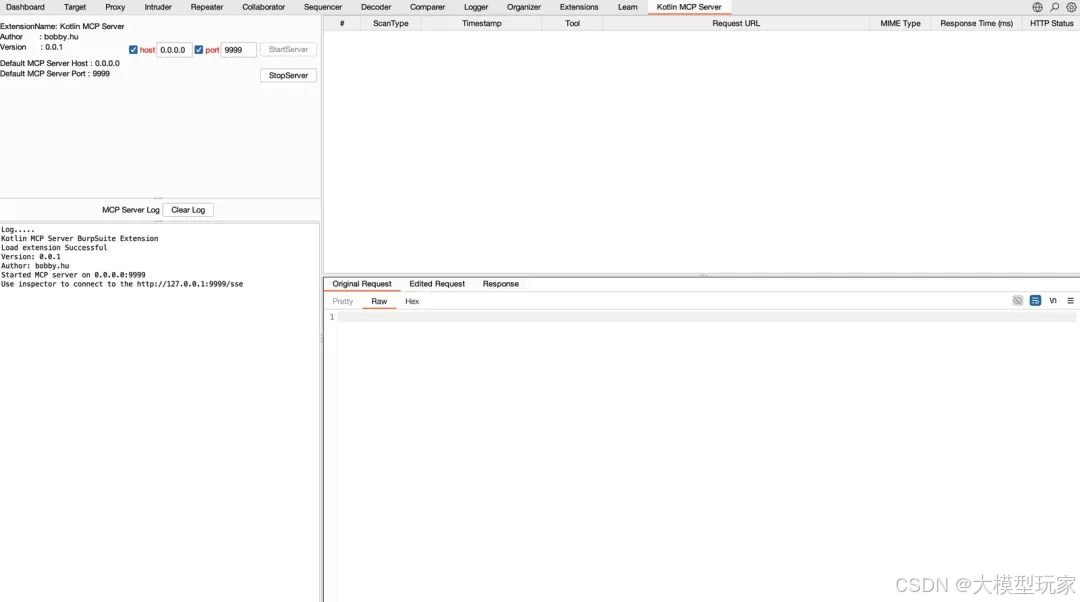The width and height of the screenshot is (1080, 602).
Task: Click 'Default MCP Server Host : 0.0.0.0' label
Action: 60,63
